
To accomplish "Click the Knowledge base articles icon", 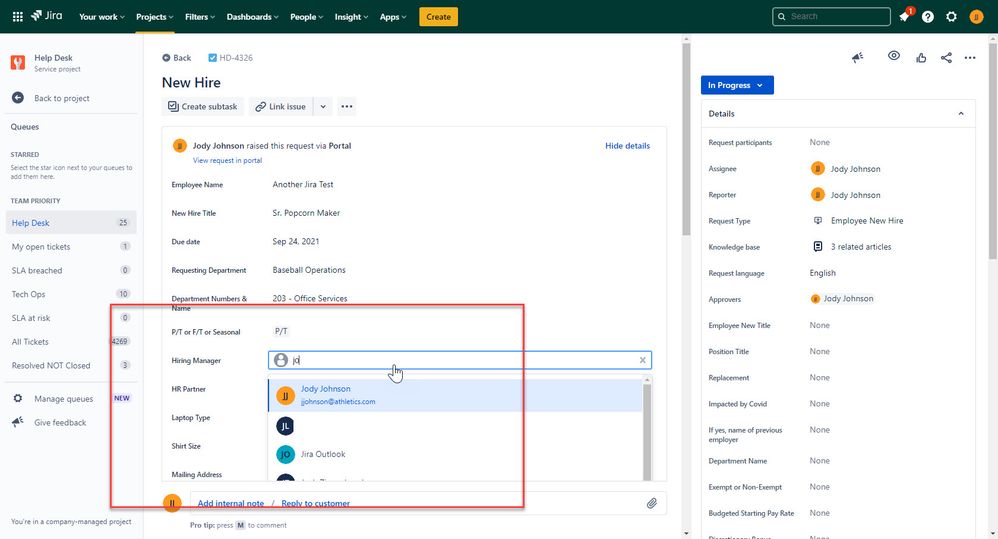I will (818, 247).
